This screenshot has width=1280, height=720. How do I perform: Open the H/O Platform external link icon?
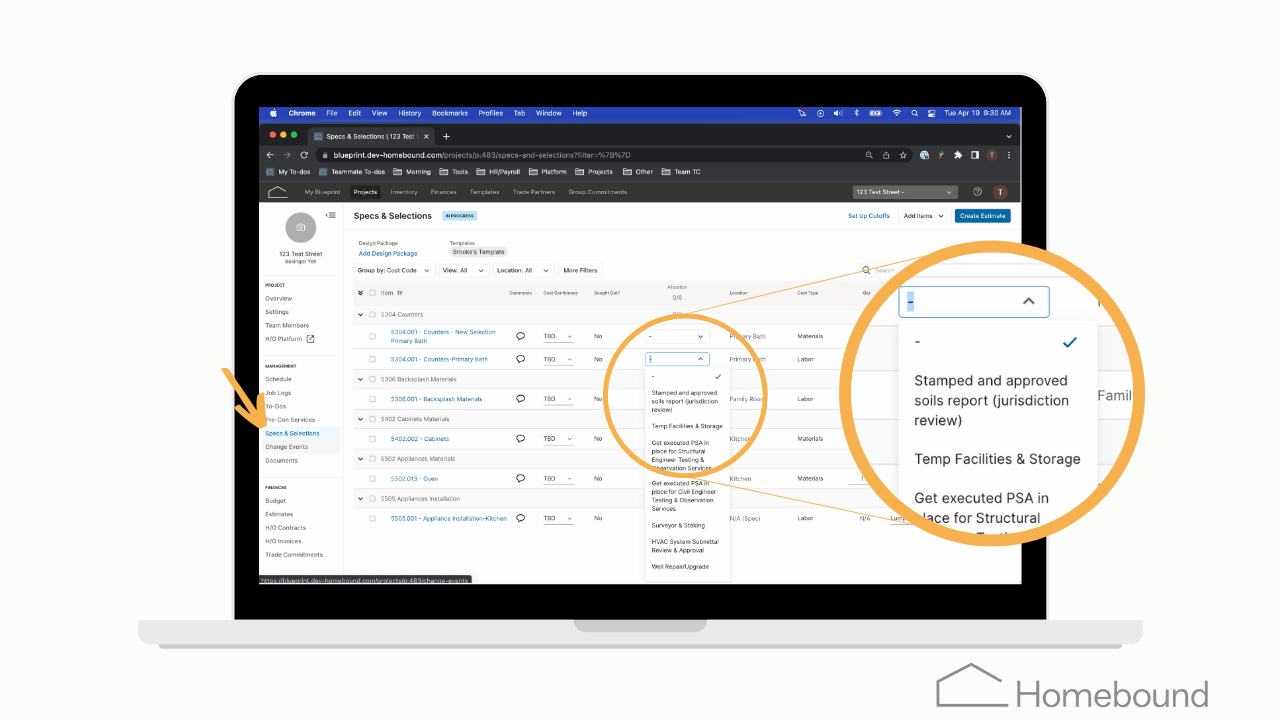[310, 339]
